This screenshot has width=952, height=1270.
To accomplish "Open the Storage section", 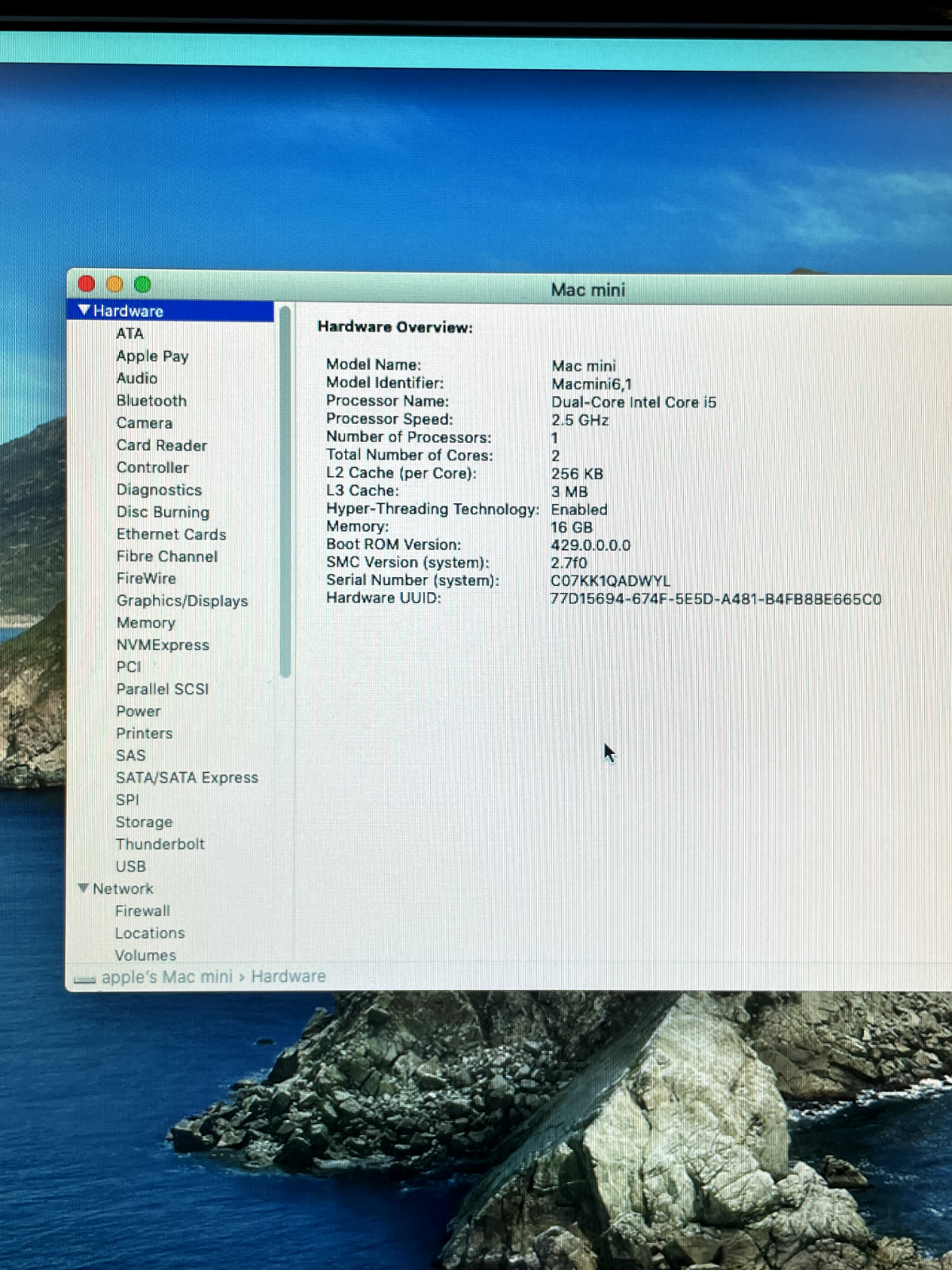I will coord(144,822).
